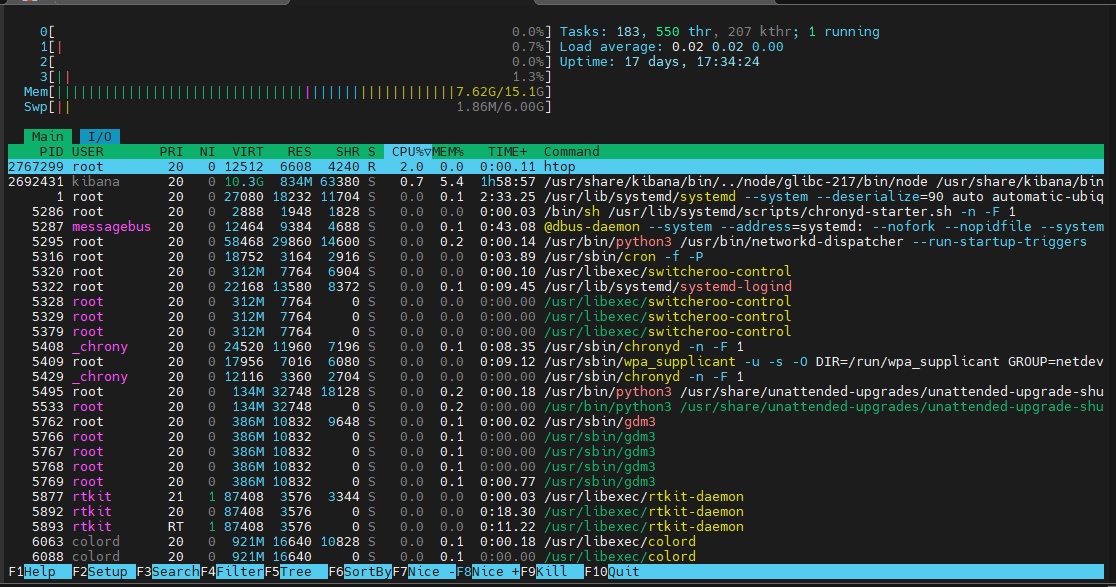Open Help with the F1 button
The image size is (1116, 587).
tap(40, 571)
